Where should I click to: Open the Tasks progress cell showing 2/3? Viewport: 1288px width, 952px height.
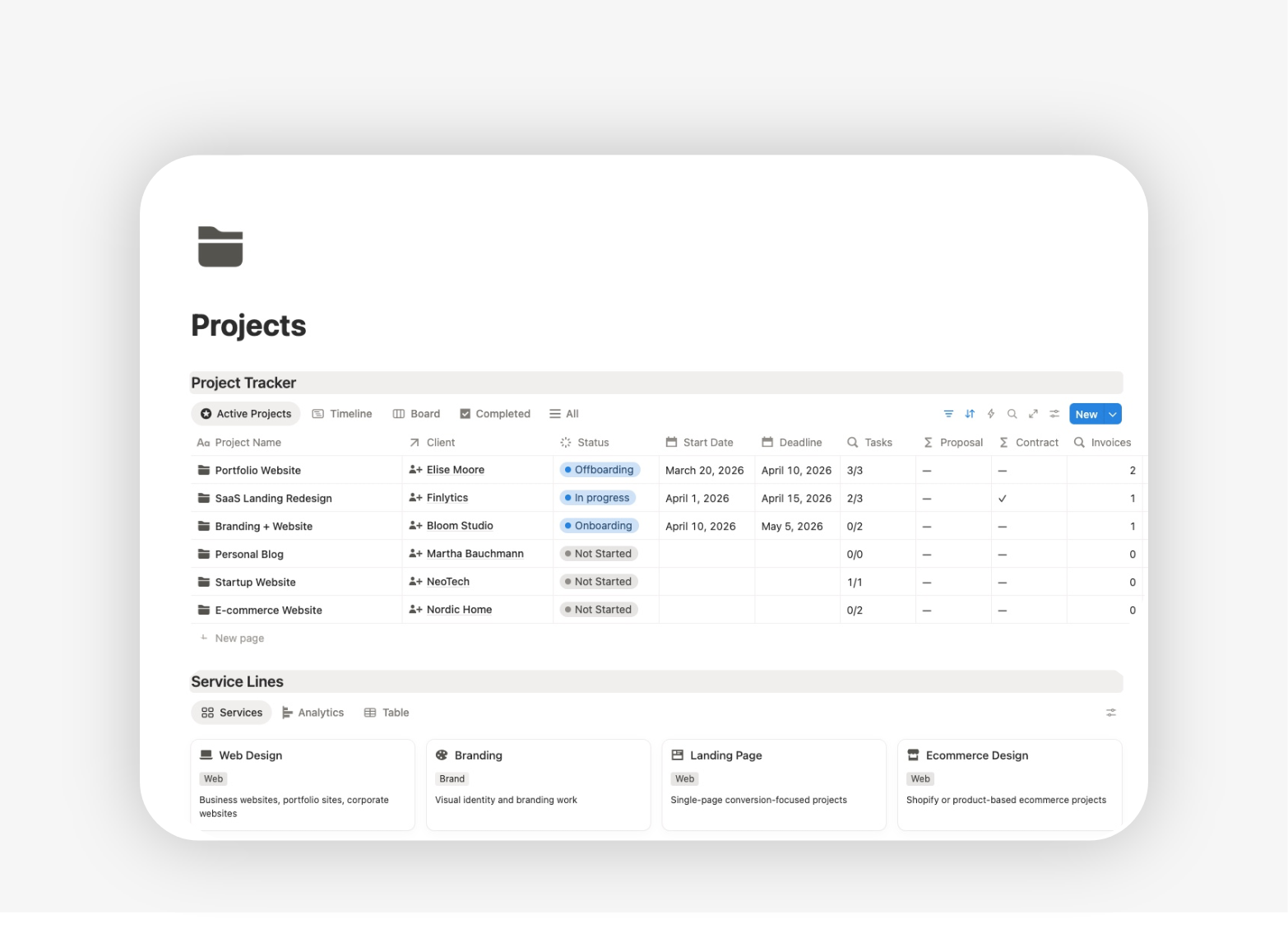(x=855, y=498)
